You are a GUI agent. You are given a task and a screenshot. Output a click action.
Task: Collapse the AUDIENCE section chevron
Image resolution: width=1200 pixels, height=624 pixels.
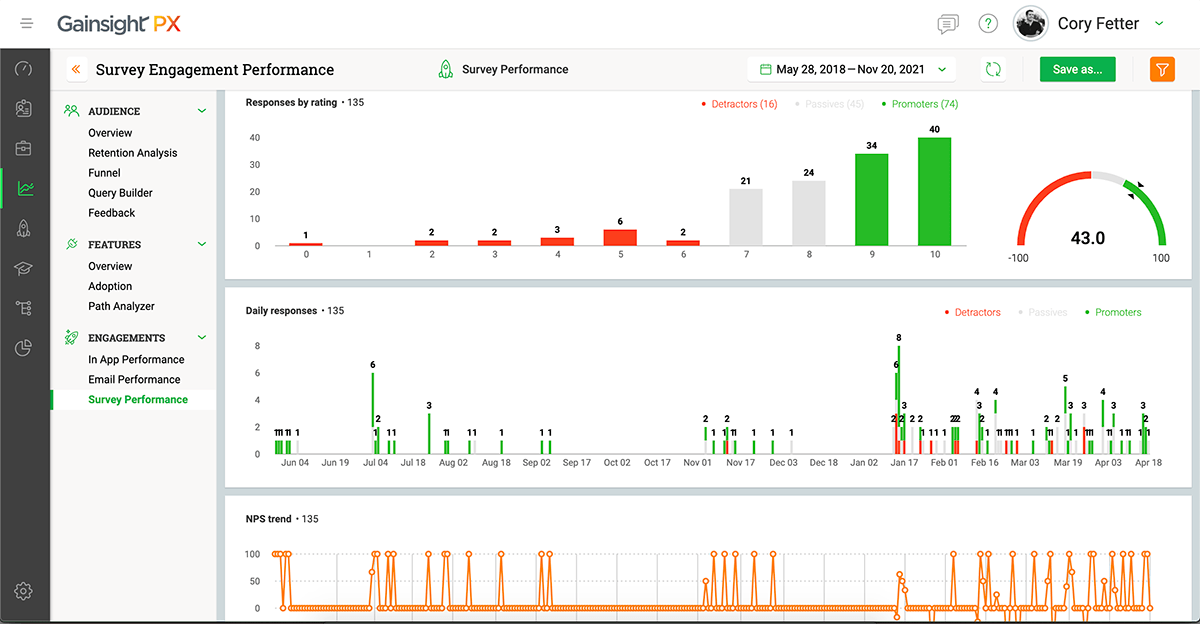tap(201, 110)
